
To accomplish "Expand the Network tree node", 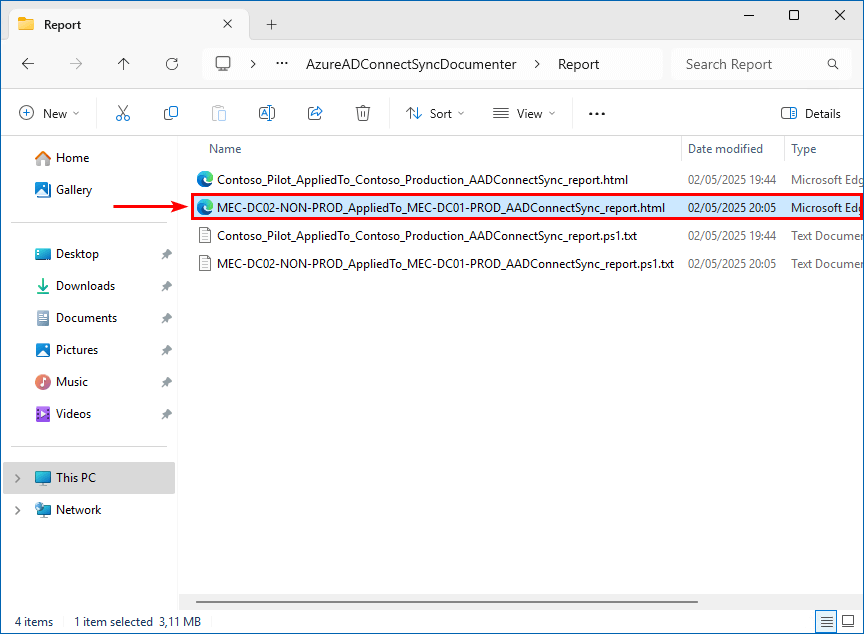I will click(x=18, y=510).
